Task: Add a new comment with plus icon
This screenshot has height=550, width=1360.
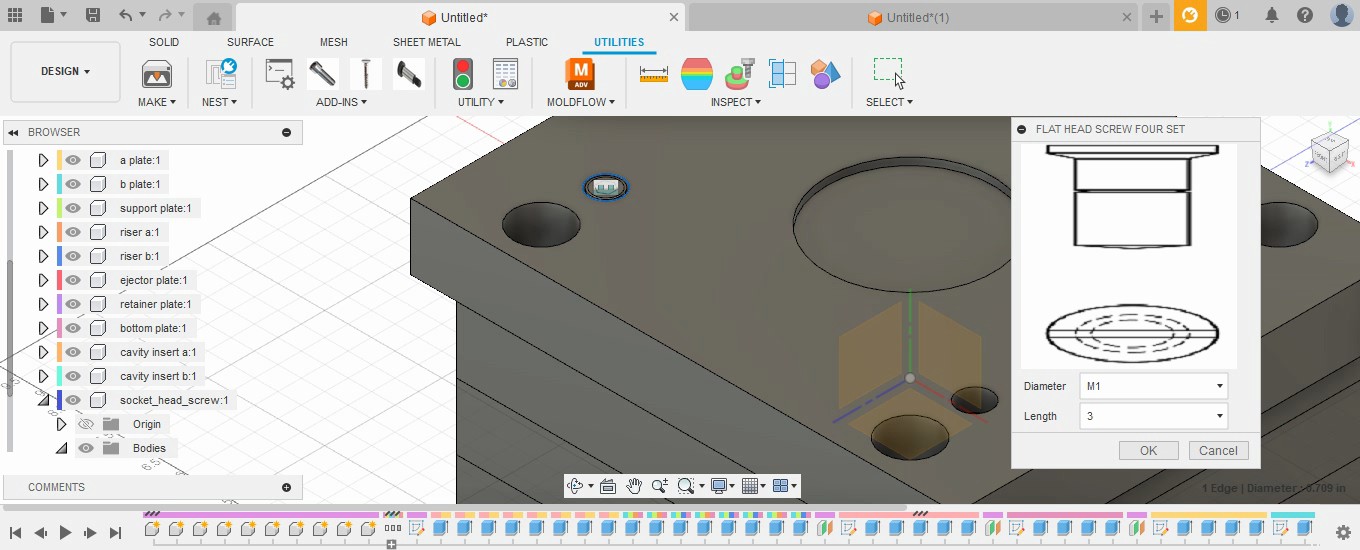Action: [x=287, y=488]
